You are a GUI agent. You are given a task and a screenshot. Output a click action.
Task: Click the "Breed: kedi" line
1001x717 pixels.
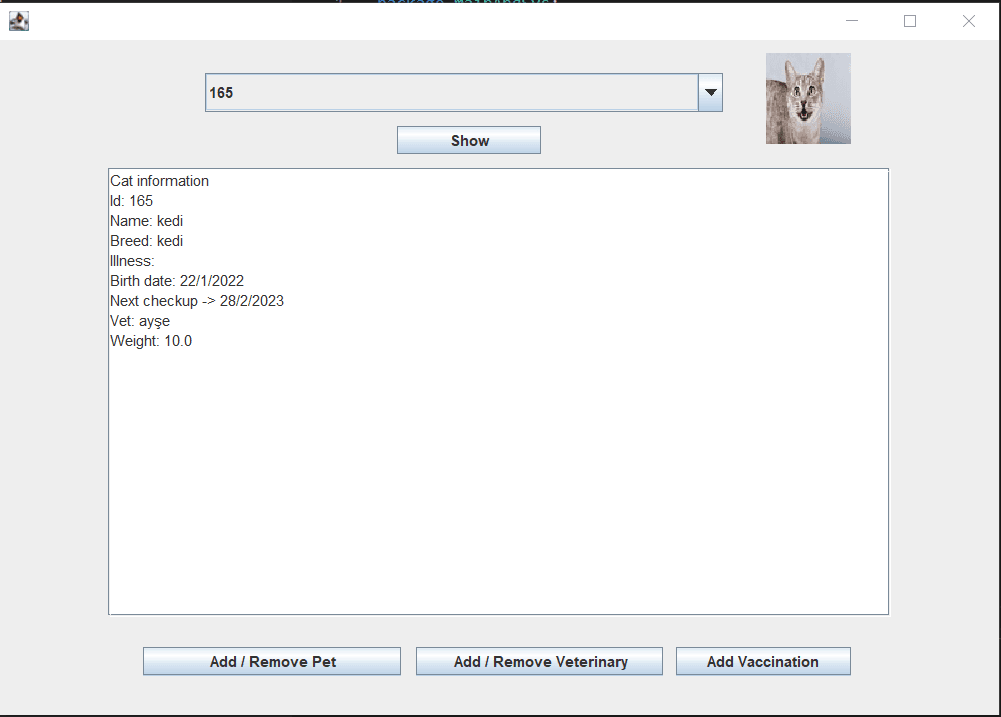click(147, 241)
